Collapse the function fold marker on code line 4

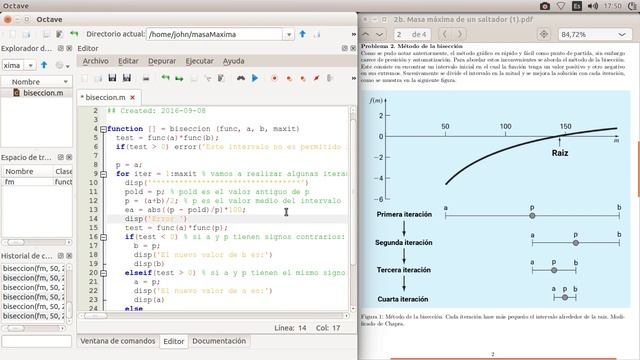point(104,129)
